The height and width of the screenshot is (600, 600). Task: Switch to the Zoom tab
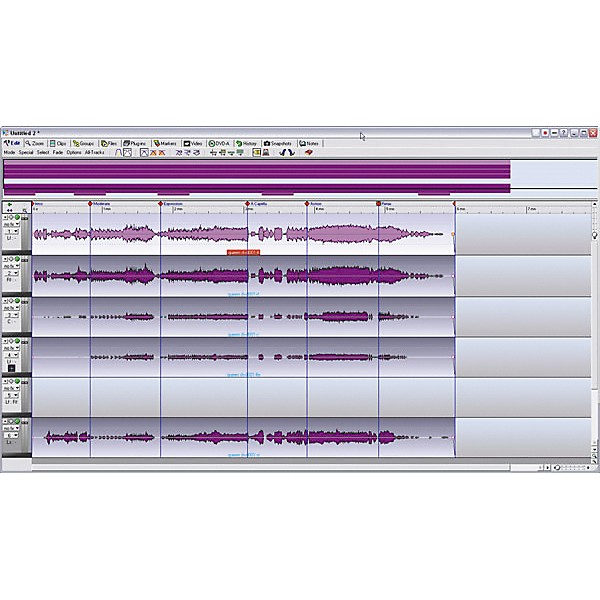tap(35, 143)
